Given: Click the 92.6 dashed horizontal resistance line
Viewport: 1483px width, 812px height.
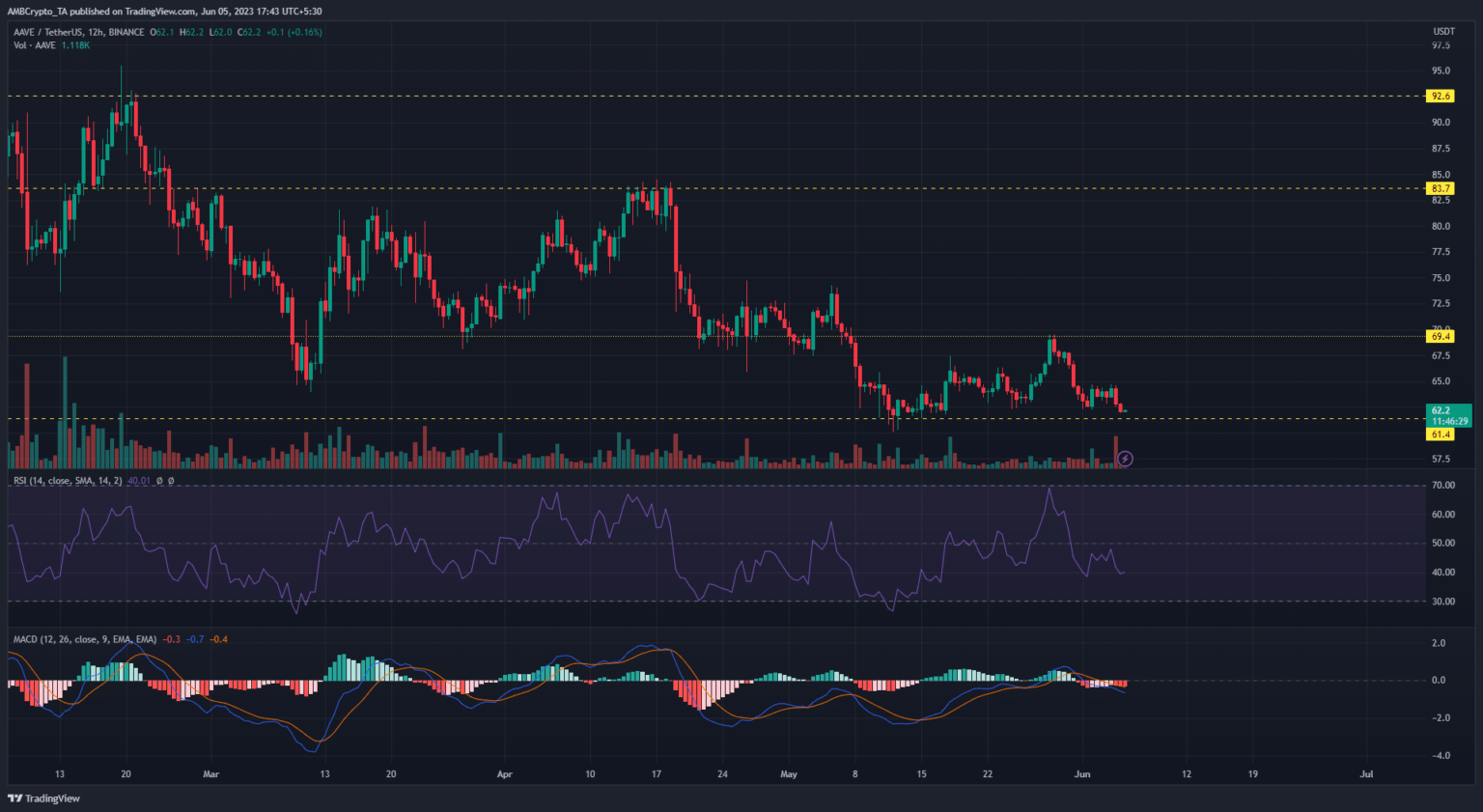Looking at the screenshot, I should point(676,97).
